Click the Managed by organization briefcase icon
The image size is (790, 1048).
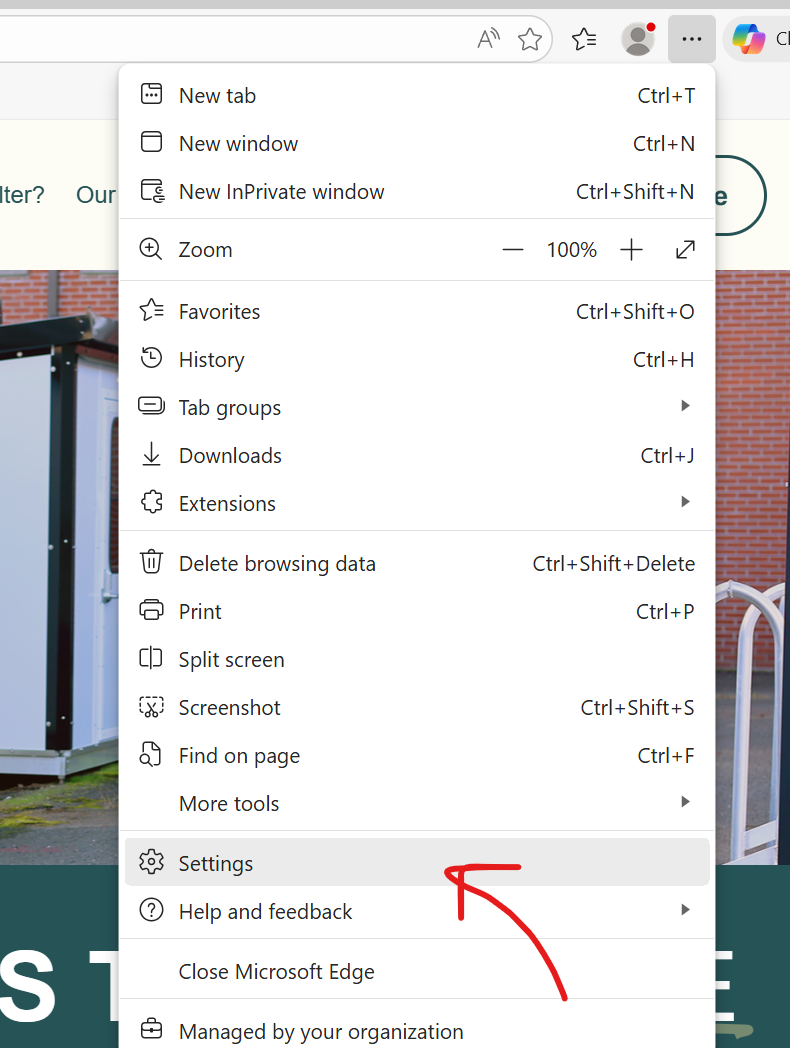pos(151,1029)
